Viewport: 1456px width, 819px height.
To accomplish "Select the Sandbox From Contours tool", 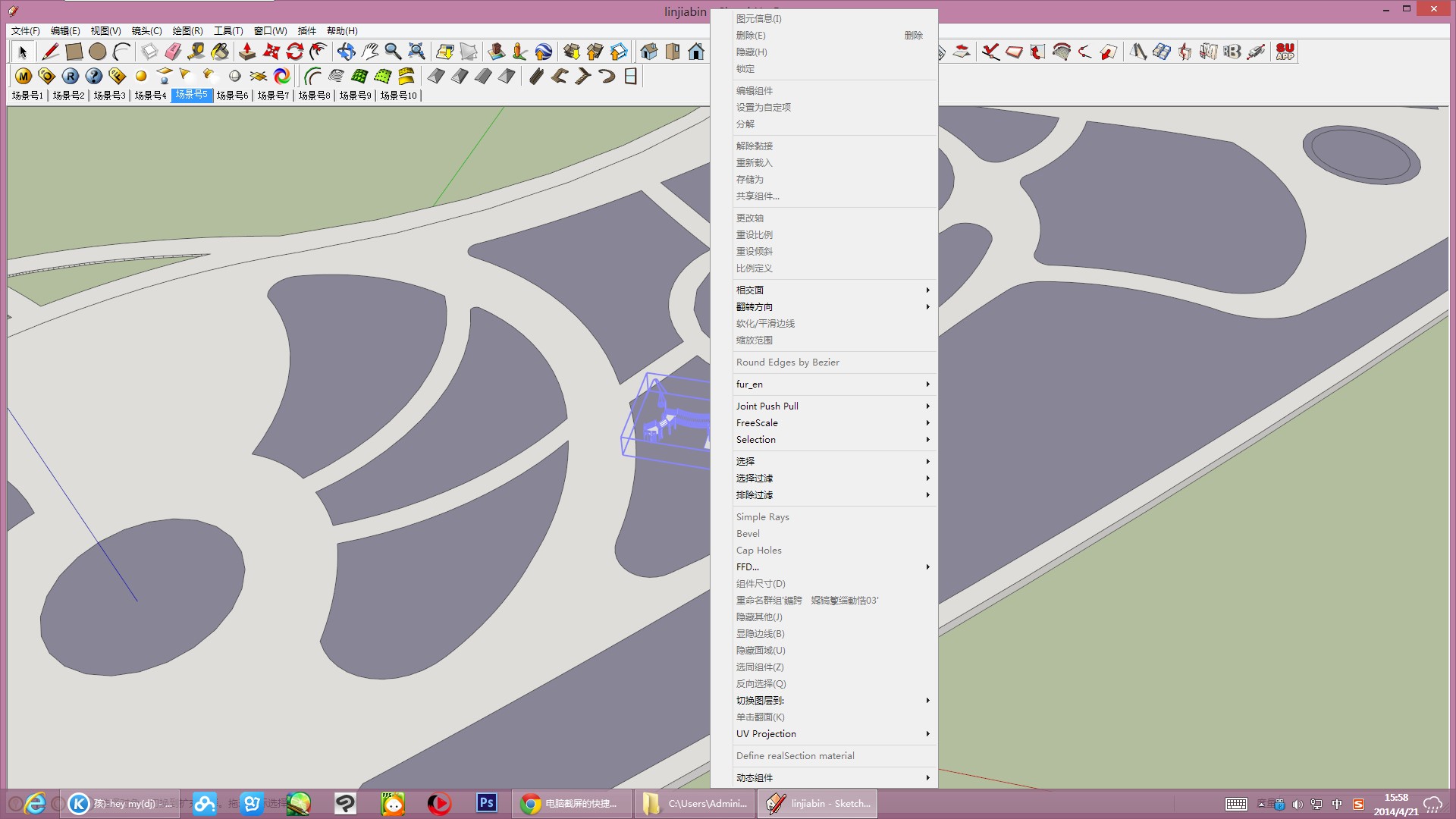I will (336, 76).
